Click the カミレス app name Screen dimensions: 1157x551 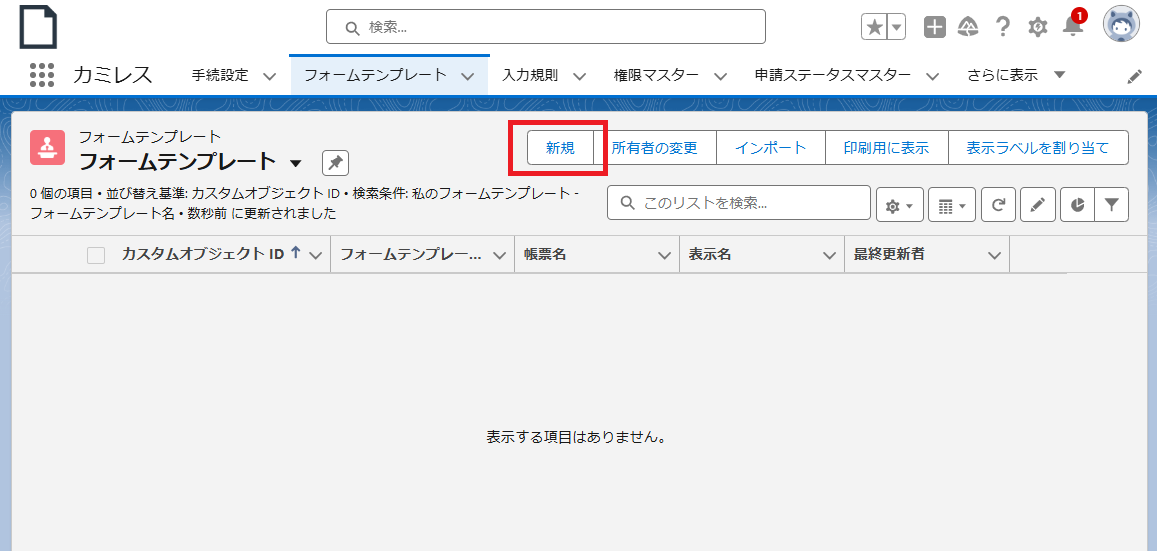113,75
